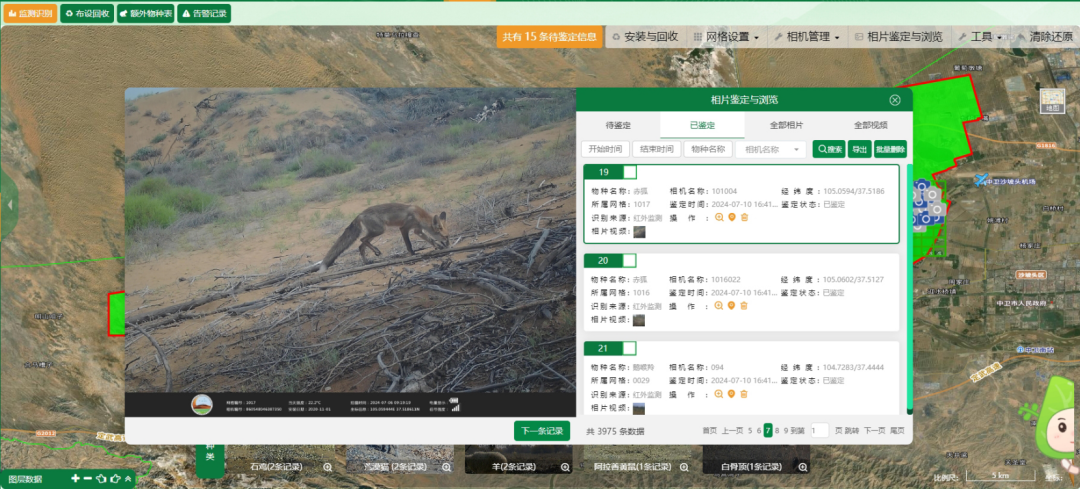This screenshot has width=1080, height=489.
Task: Click the 批量删除 button
Action: point(890,149)
